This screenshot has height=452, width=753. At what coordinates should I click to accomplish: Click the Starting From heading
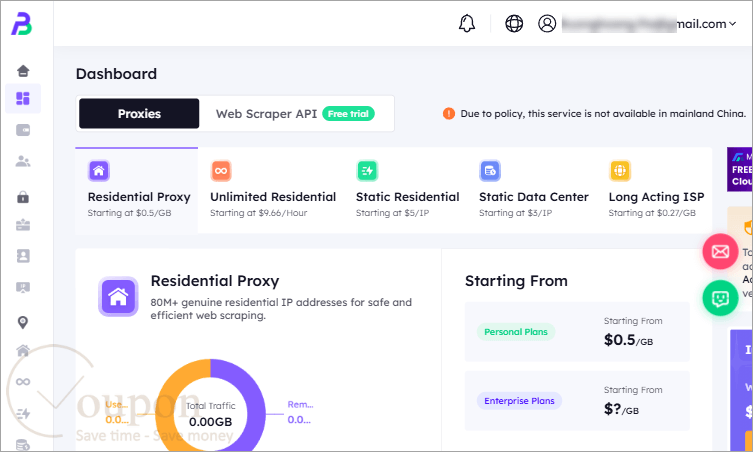516,281
